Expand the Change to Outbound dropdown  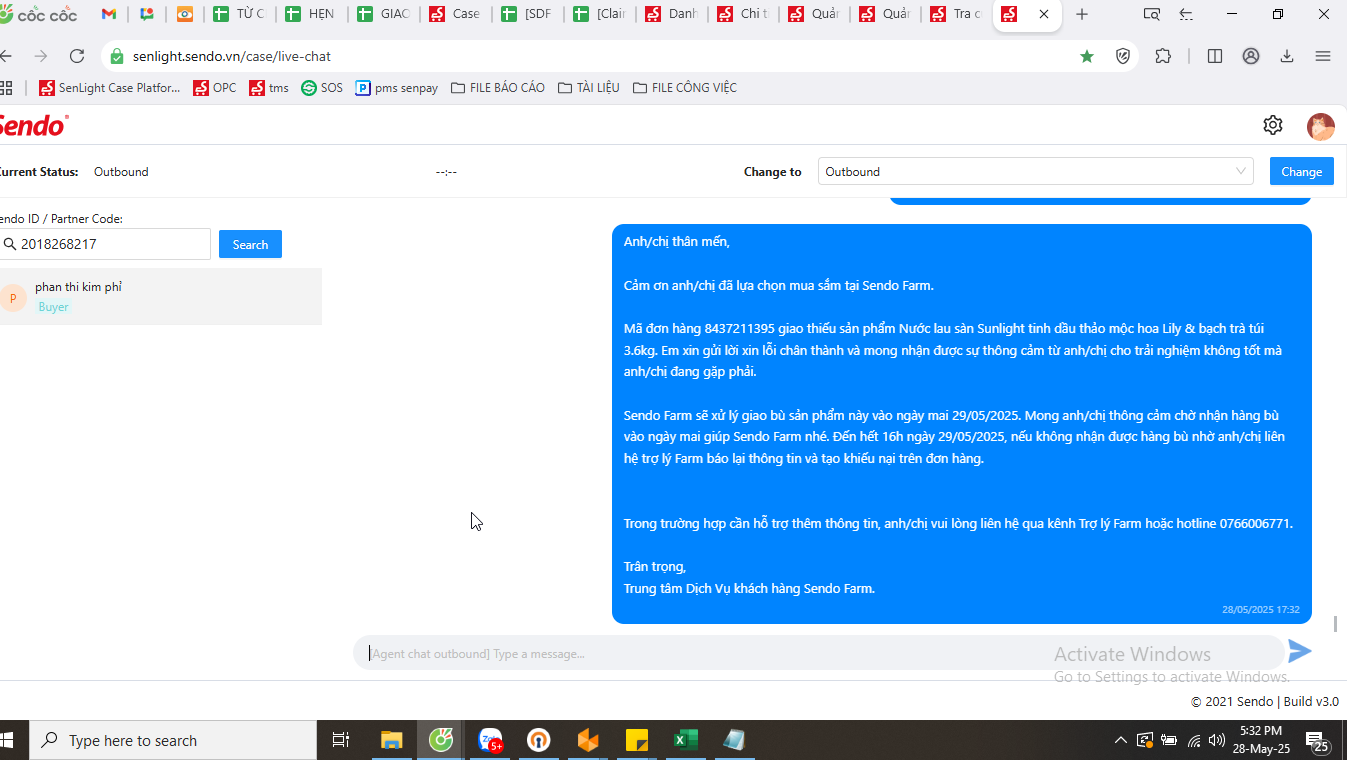pos(1036,171)
